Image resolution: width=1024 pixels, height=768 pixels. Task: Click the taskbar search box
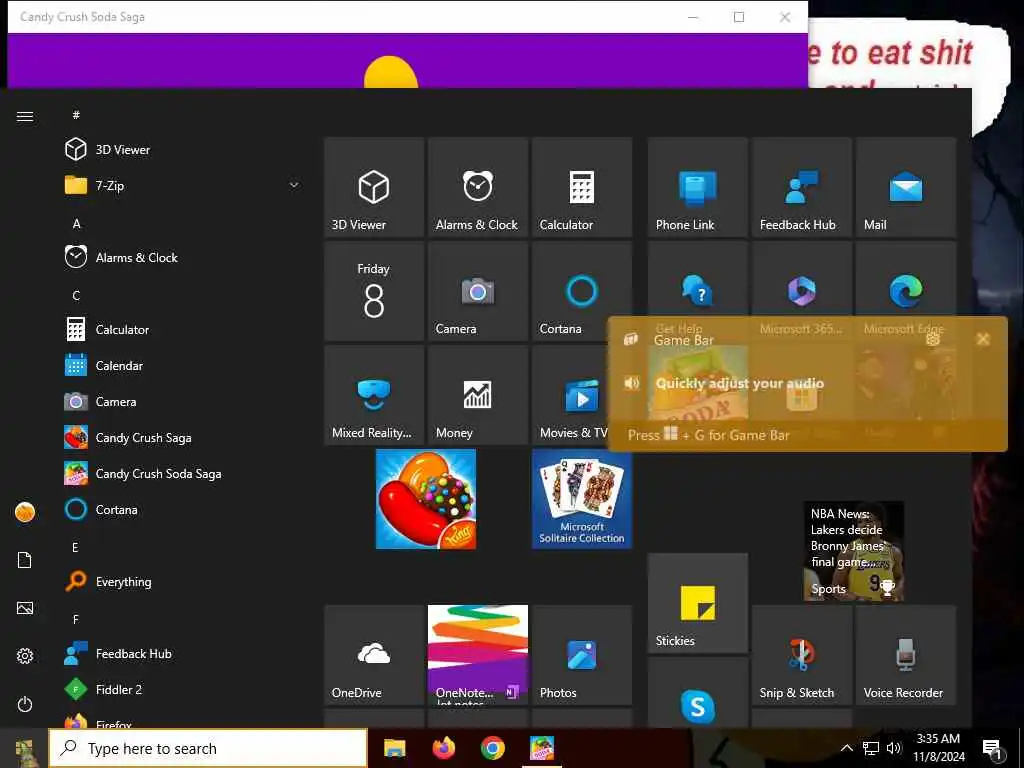pos(208,748)
